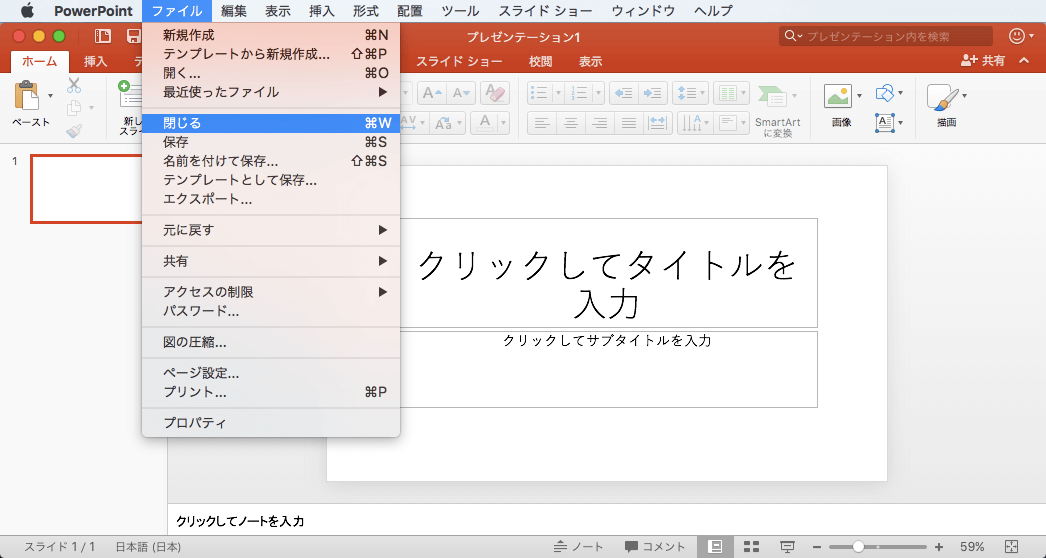Open the 編集 menu in menu bar

pos(233,11)
